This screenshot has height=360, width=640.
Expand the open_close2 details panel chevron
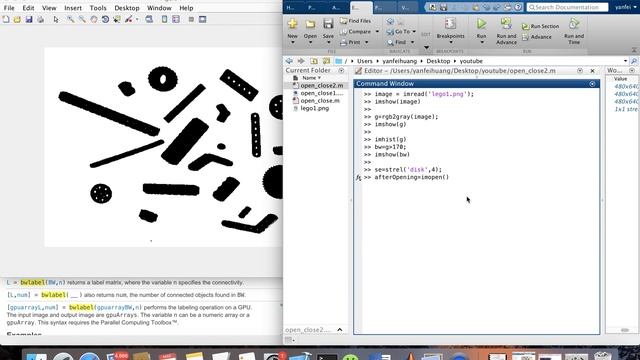340,329
